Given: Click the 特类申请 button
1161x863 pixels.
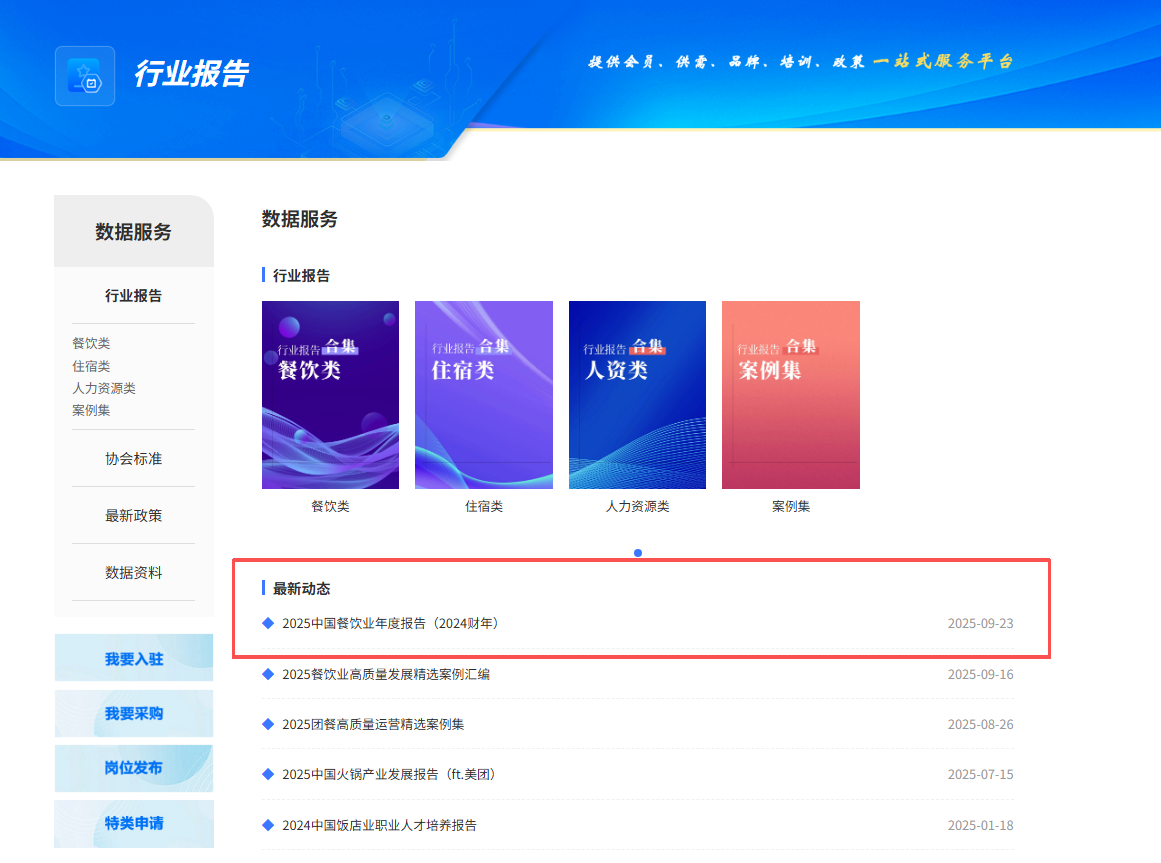Looking at the screenshot, I should coord(134,823).
